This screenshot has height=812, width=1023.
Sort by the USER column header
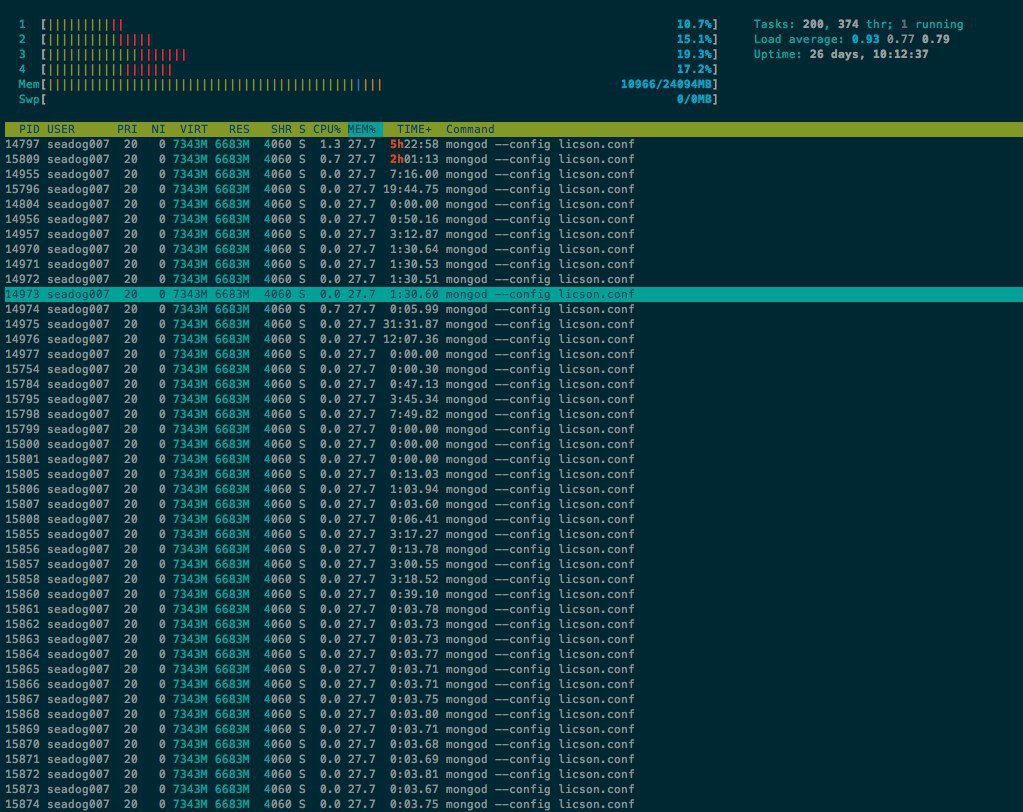61,129
